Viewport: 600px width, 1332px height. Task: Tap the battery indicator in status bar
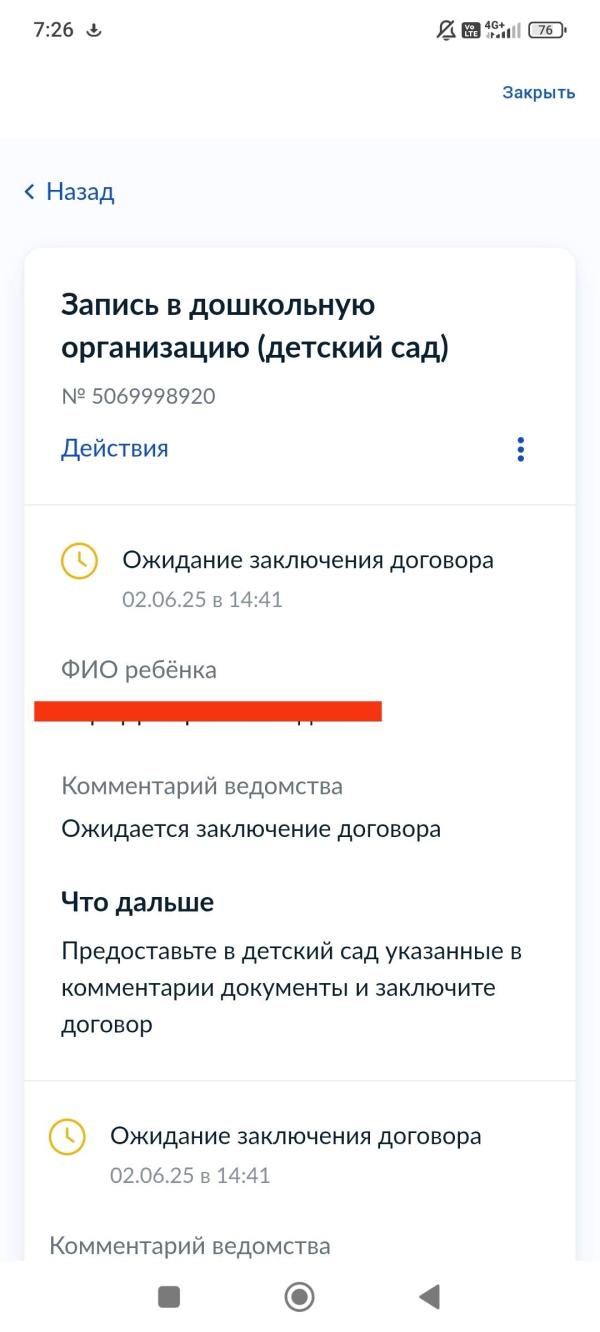tap(547, 30)
